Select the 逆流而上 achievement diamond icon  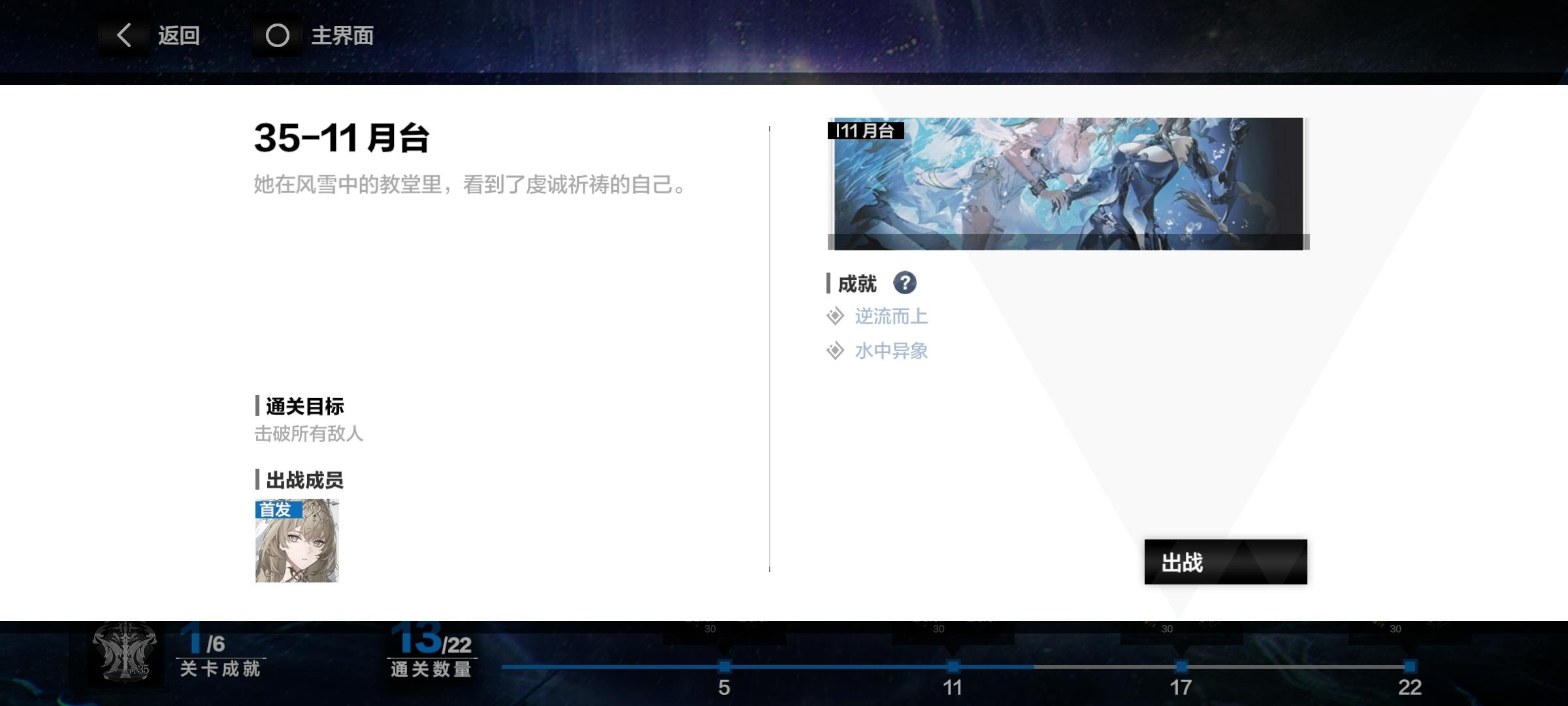tap(835, 317)
